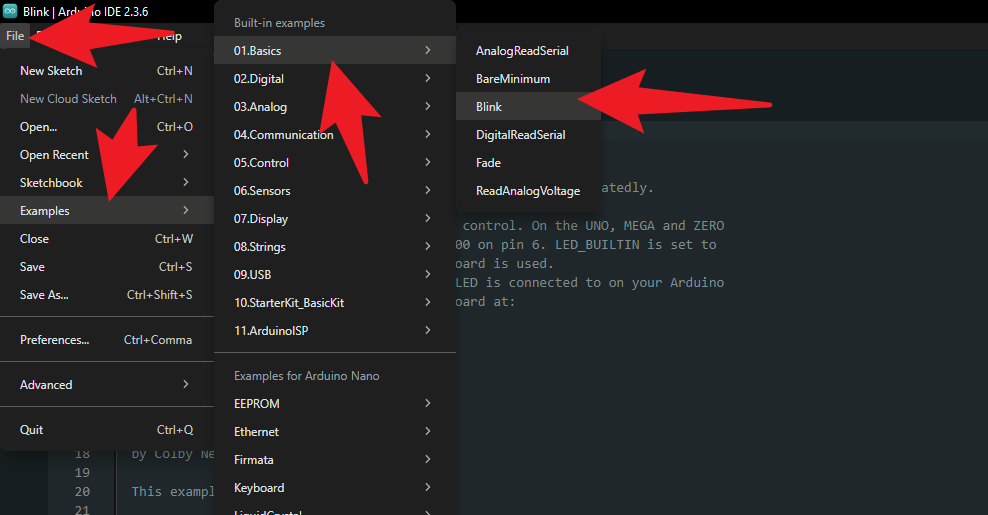
Task: Open Preferences... from the File menu
Action: 106,340
